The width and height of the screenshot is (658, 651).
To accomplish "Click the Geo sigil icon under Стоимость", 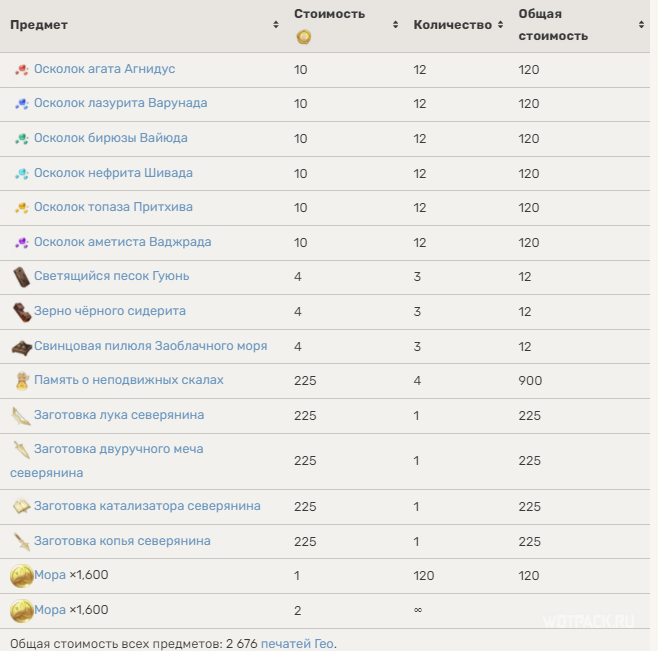I will tap(304, 37).
